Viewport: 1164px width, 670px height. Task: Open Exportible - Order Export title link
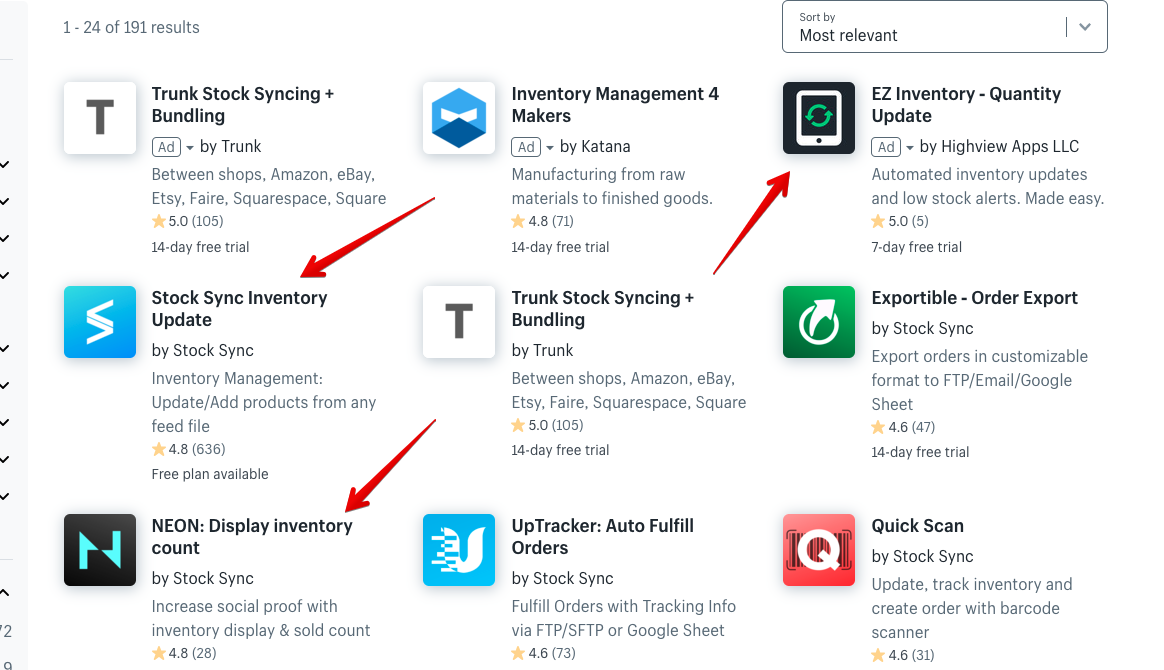pos(974,298)
